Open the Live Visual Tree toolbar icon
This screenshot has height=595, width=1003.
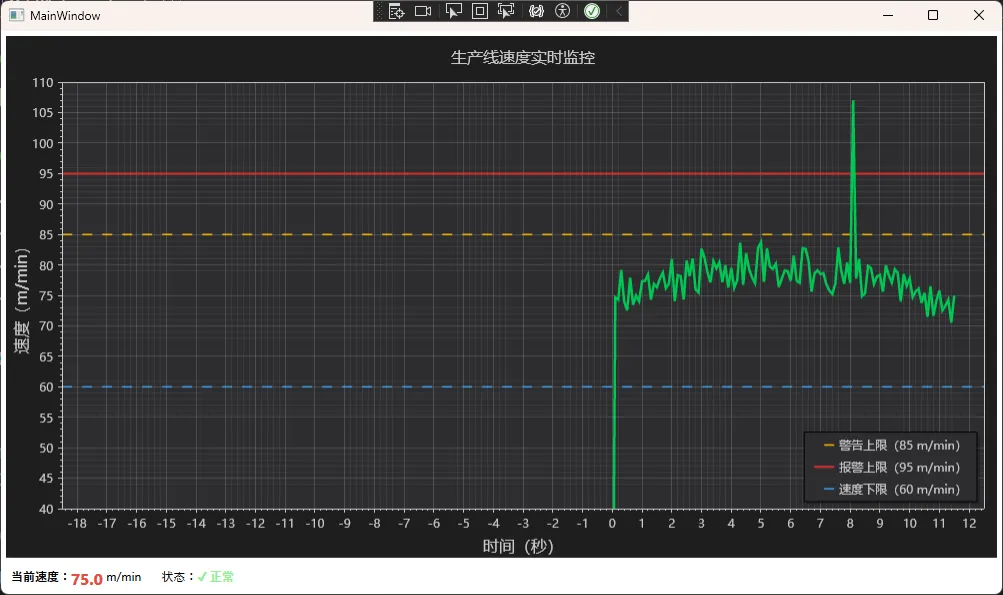pos(396,11)
